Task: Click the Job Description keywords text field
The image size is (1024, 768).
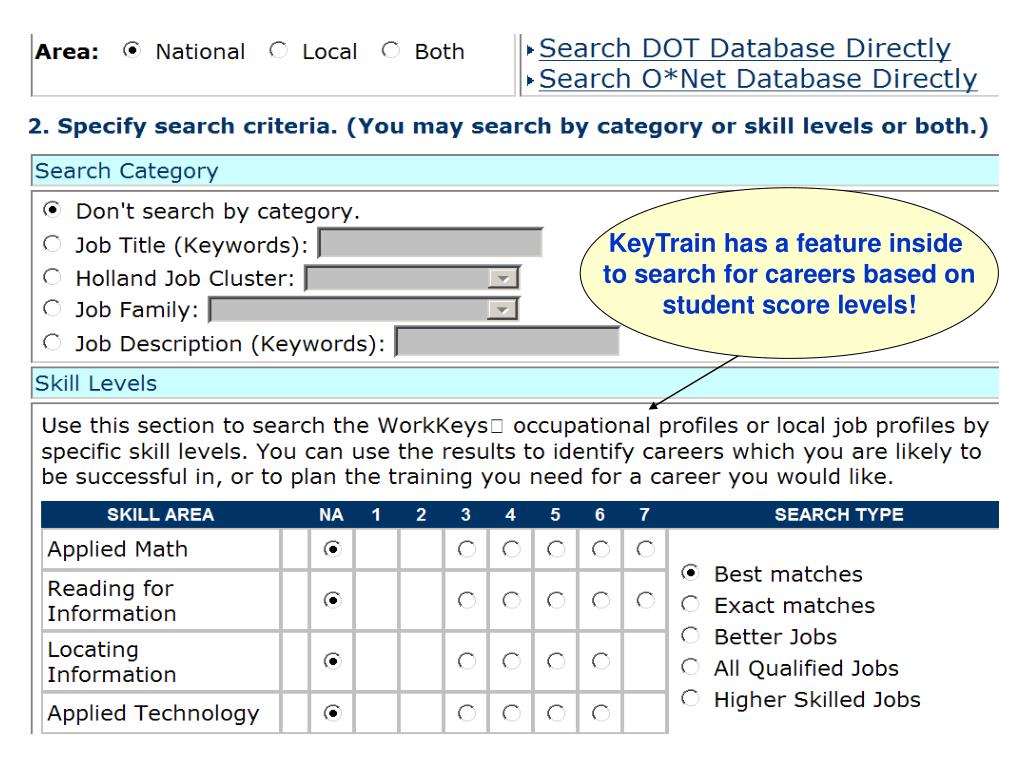Action: click(x=507, y=342)
